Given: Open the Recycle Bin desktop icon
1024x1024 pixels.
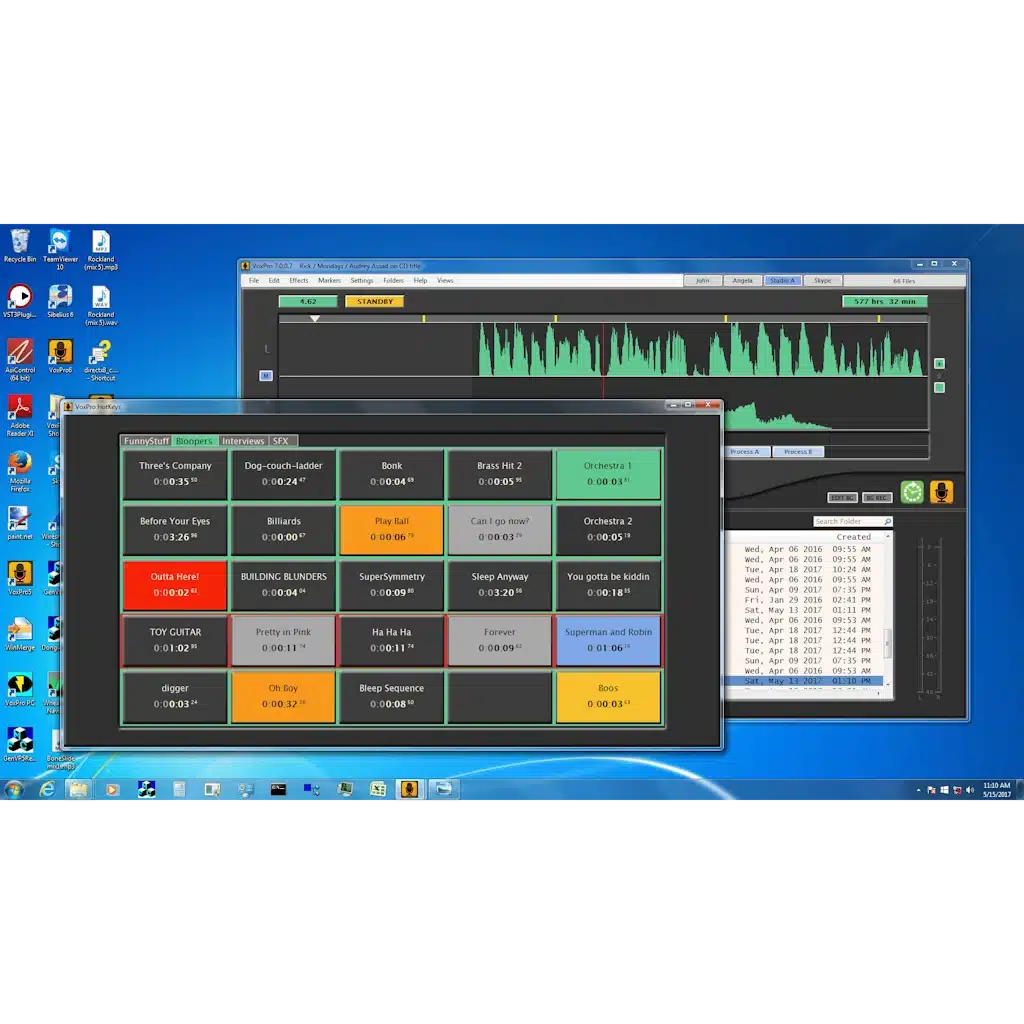Looking at the screenshot, I should (x=20, y=246).
